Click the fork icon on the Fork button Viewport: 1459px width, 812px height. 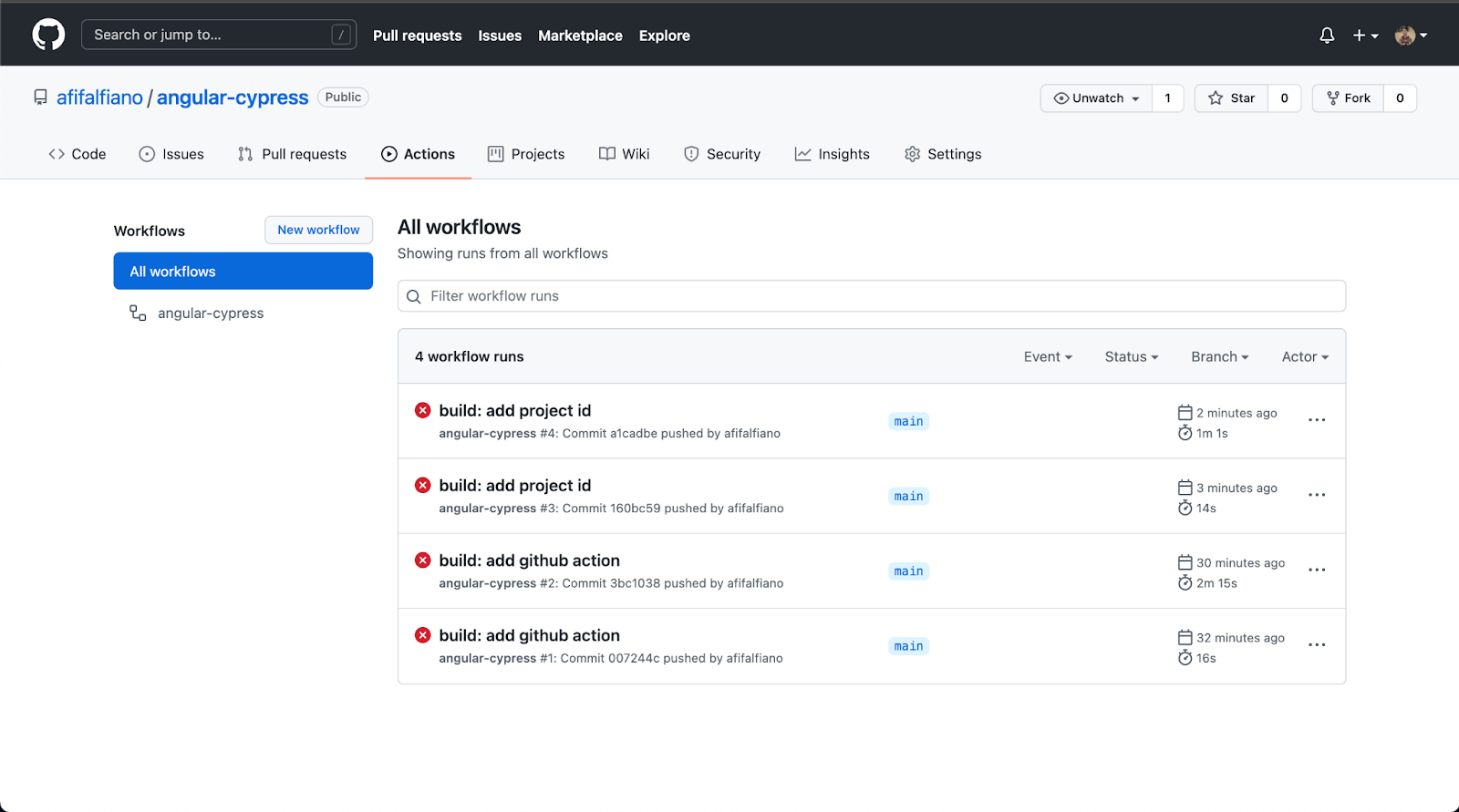[x=1333, y=98]
